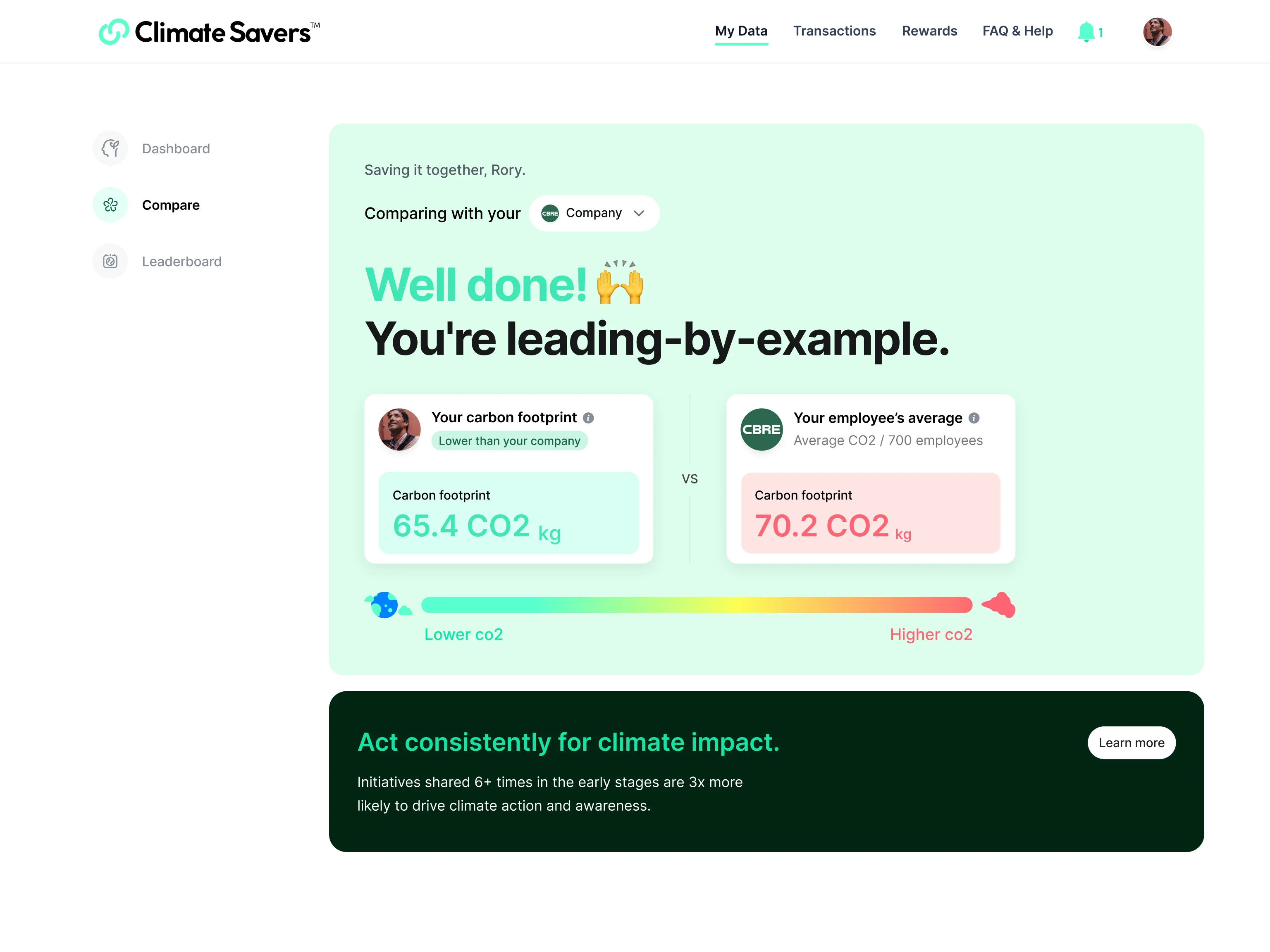
Task: Click small CBRE icon in Company dropdown
Action: coord(550,213)
